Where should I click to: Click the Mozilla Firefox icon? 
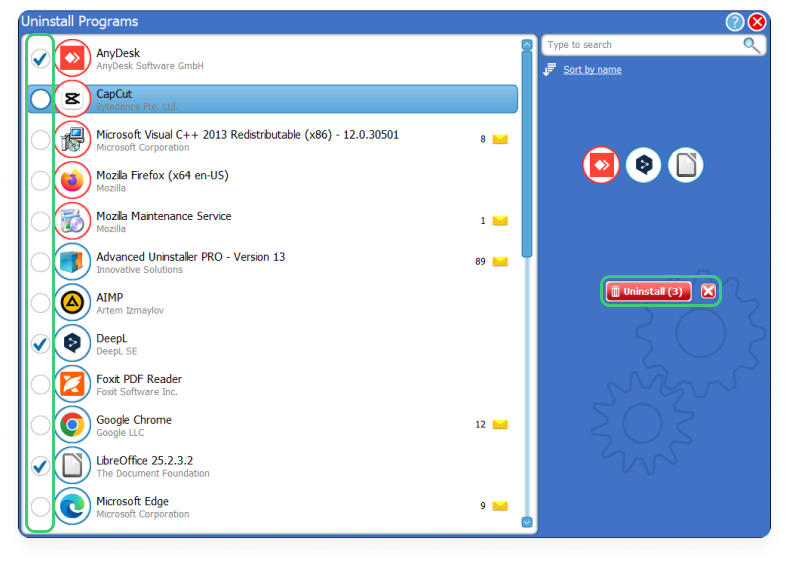pyautogui.click(x=72, y=181)
